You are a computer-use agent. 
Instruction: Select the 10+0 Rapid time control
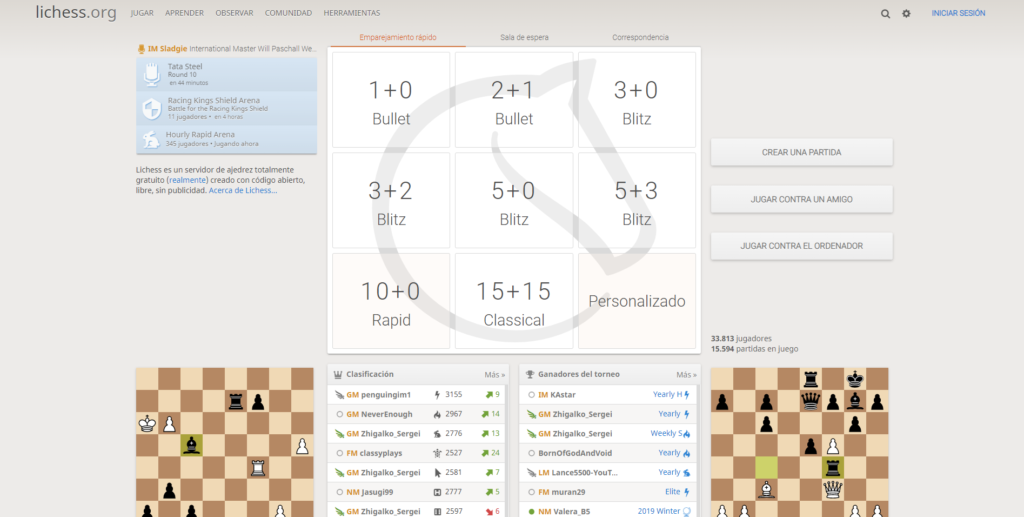(x=390, y=301)
